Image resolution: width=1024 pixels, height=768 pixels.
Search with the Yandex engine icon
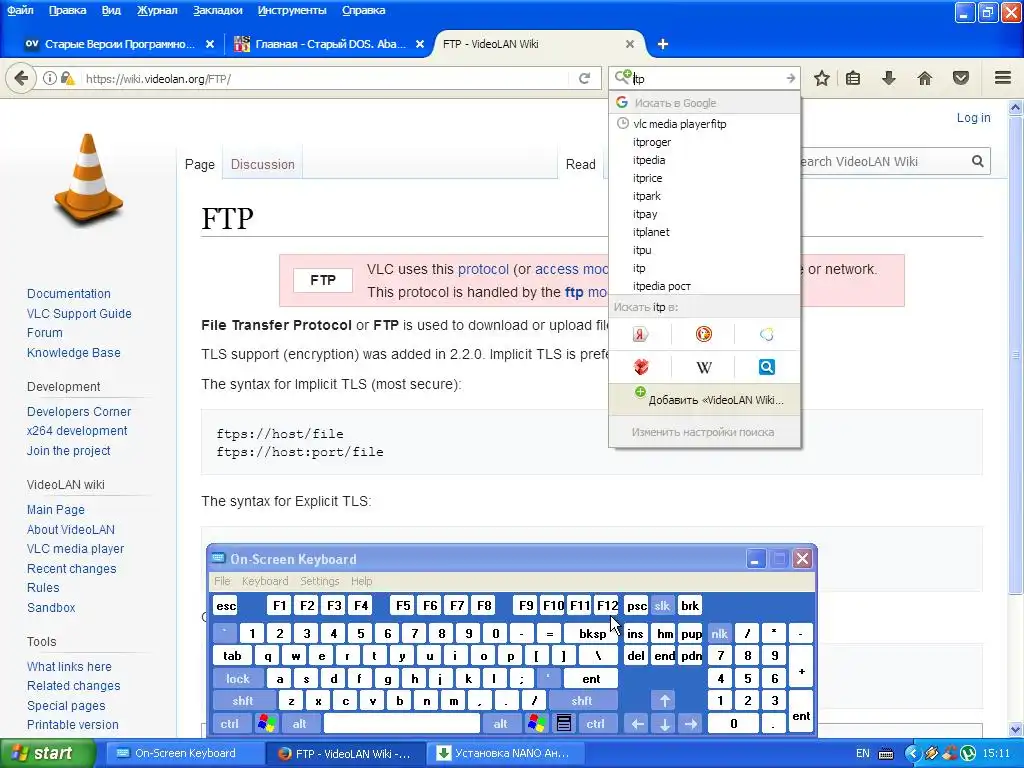coord(640,334)
